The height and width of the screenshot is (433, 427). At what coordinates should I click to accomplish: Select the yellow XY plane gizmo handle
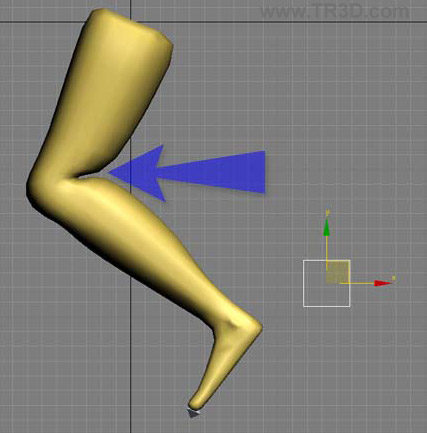pyautogui.click(x=338, y=272)
